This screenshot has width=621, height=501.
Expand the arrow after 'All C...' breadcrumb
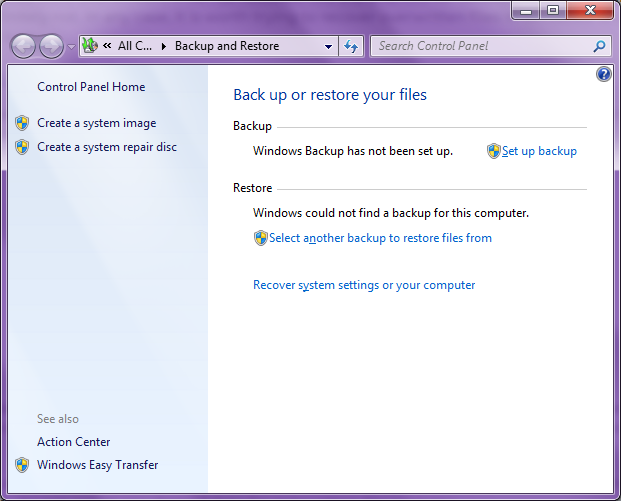[x=164, y=46]
